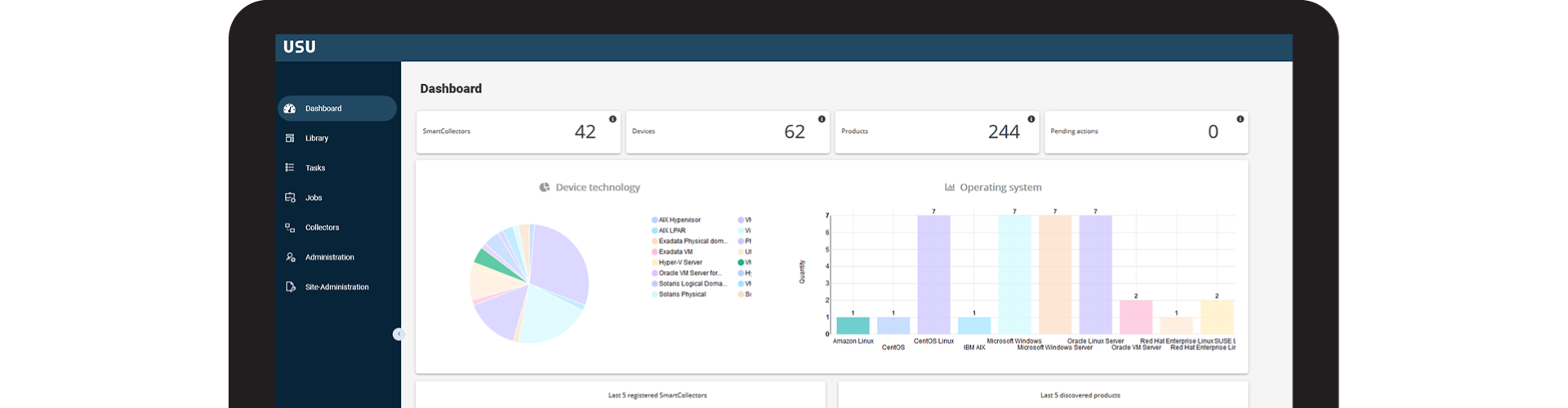Click Last 5 discovered products heading
1568x408 pixels.
[x=1080, y=396]
